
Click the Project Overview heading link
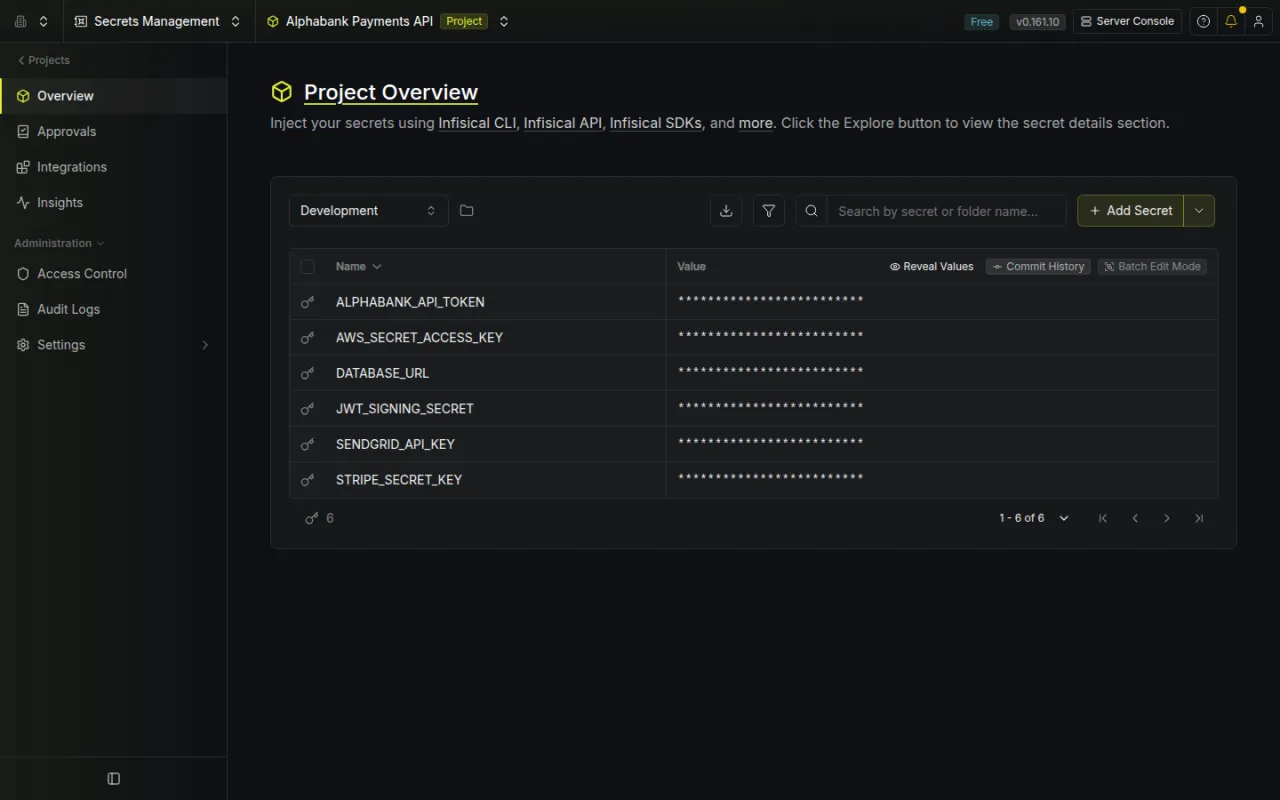coord(391,92)
